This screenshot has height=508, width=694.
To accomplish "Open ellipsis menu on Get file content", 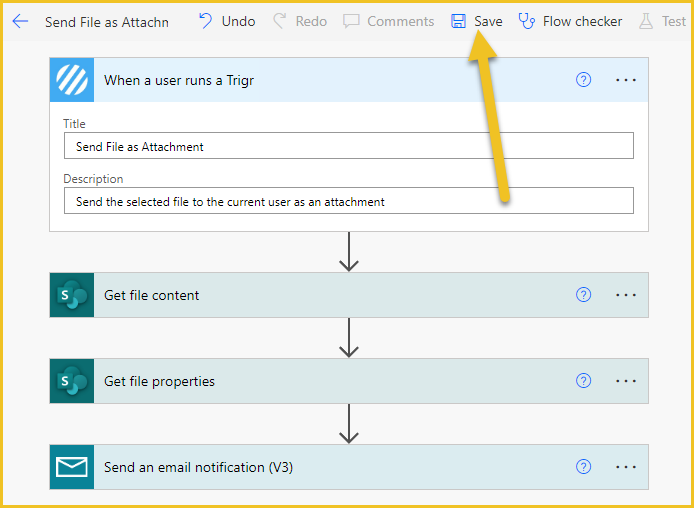I will pos(626,295).
